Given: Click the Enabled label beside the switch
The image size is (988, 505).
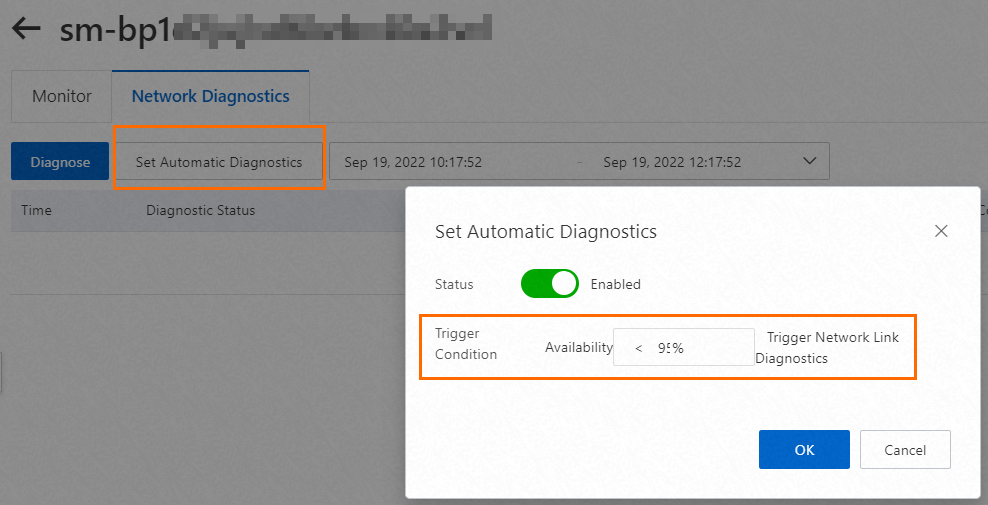Looking at the screenshot, I should 615,284.
